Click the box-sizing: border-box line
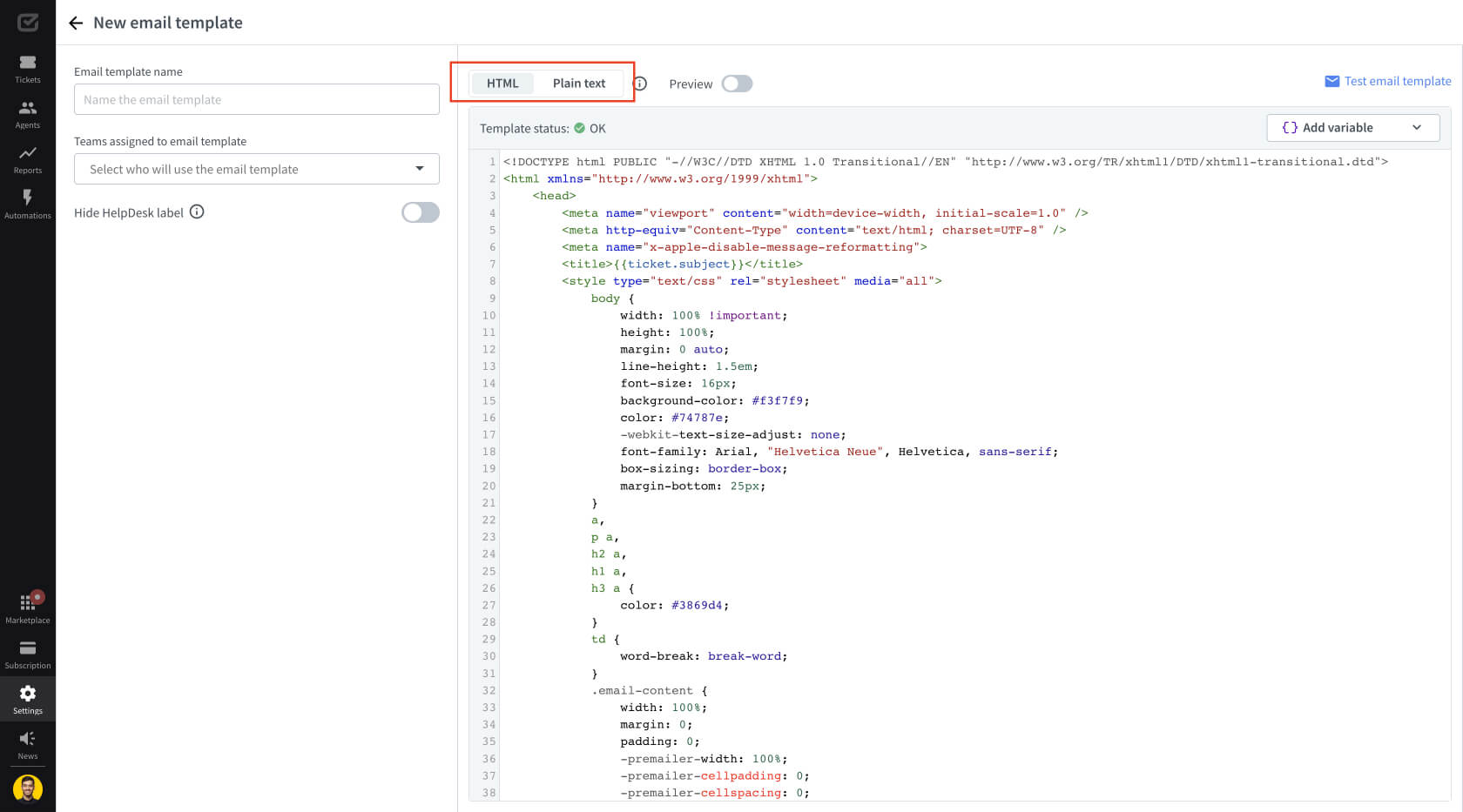Viewport: 1463px width, 812px height. click(704, 468)
